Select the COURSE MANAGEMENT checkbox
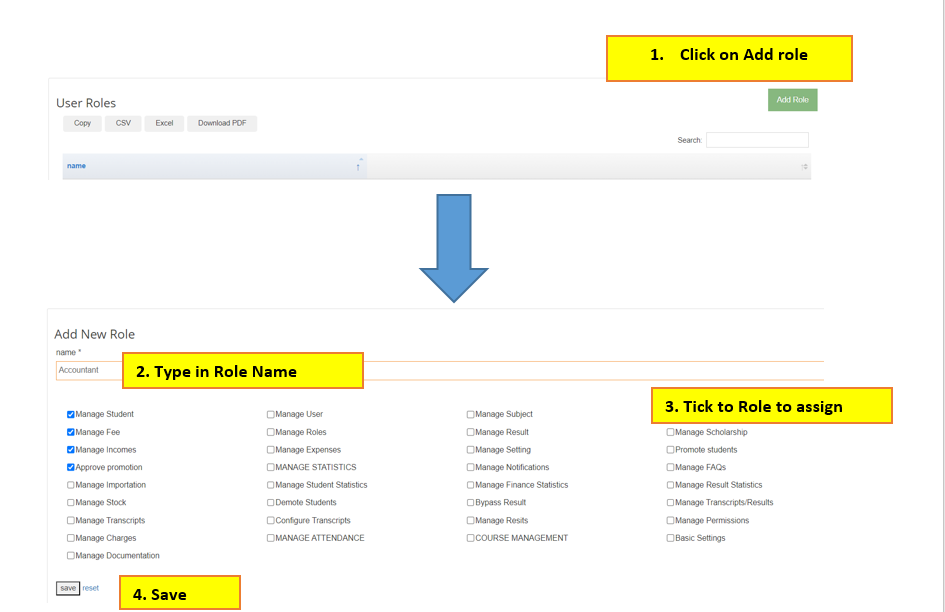 pos(471,538)
